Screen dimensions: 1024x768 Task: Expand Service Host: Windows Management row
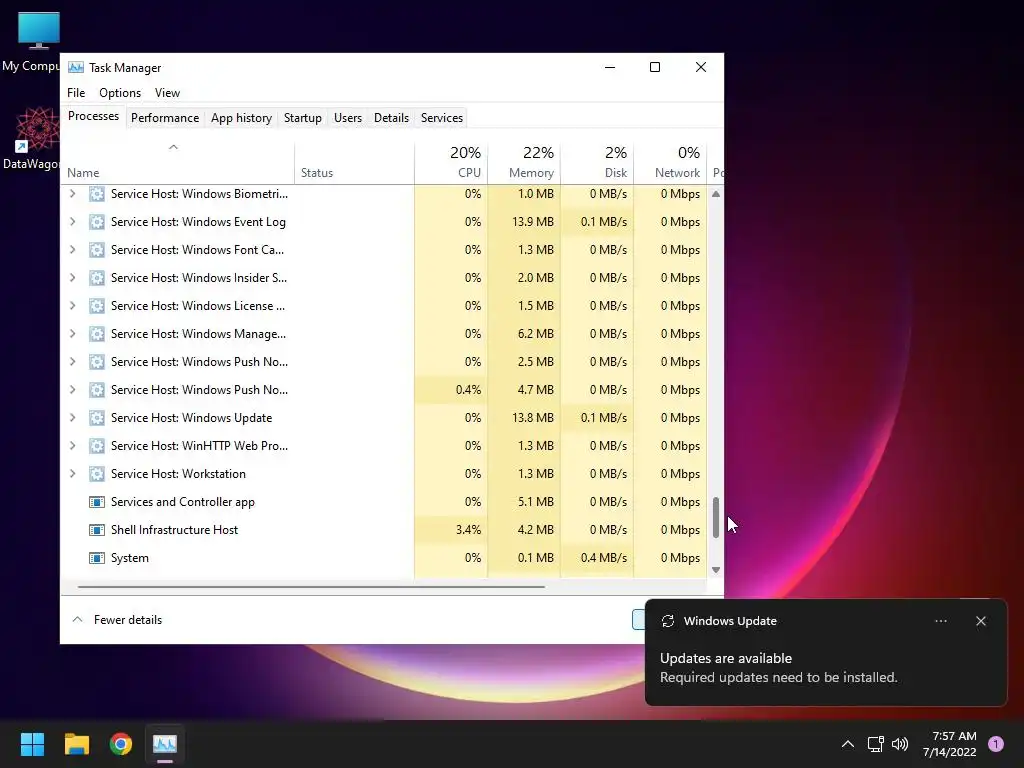72,334
